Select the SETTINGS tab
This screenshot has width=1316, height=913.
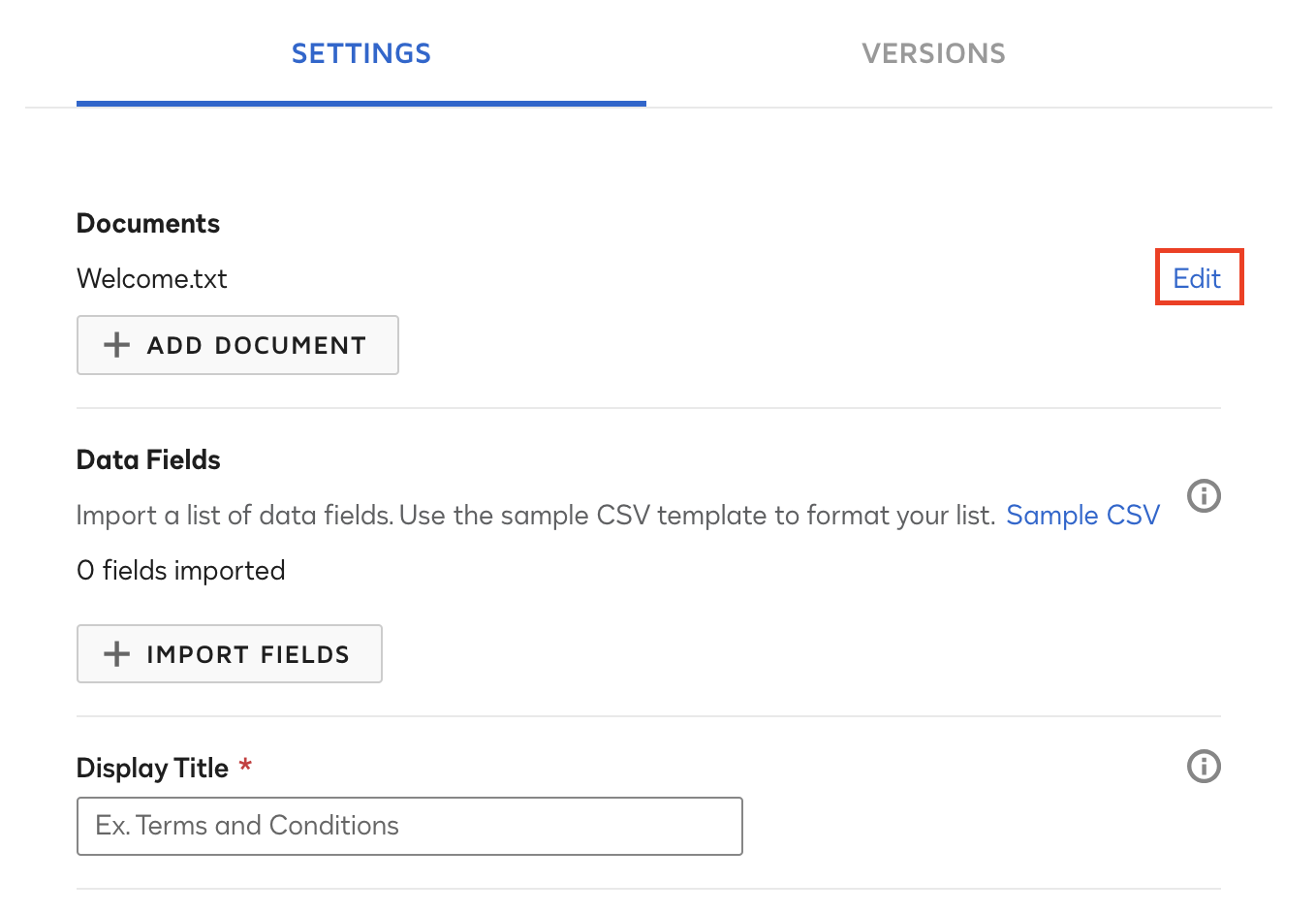pos(360,53)
